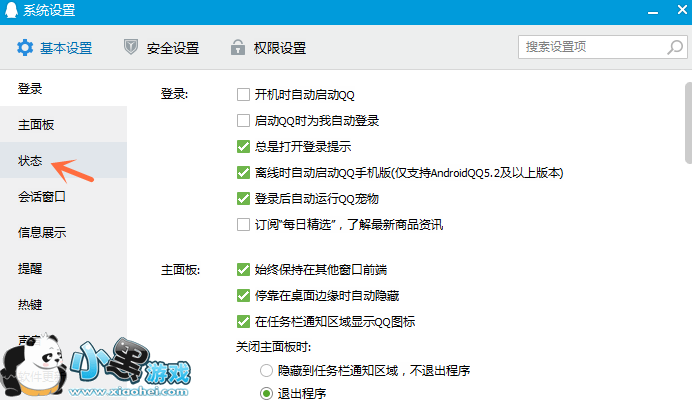This screenshot has height=400, width=692.
Task: Select 隐藏到任务栏通知区域 radio option
Action: [x=266, y=370]
